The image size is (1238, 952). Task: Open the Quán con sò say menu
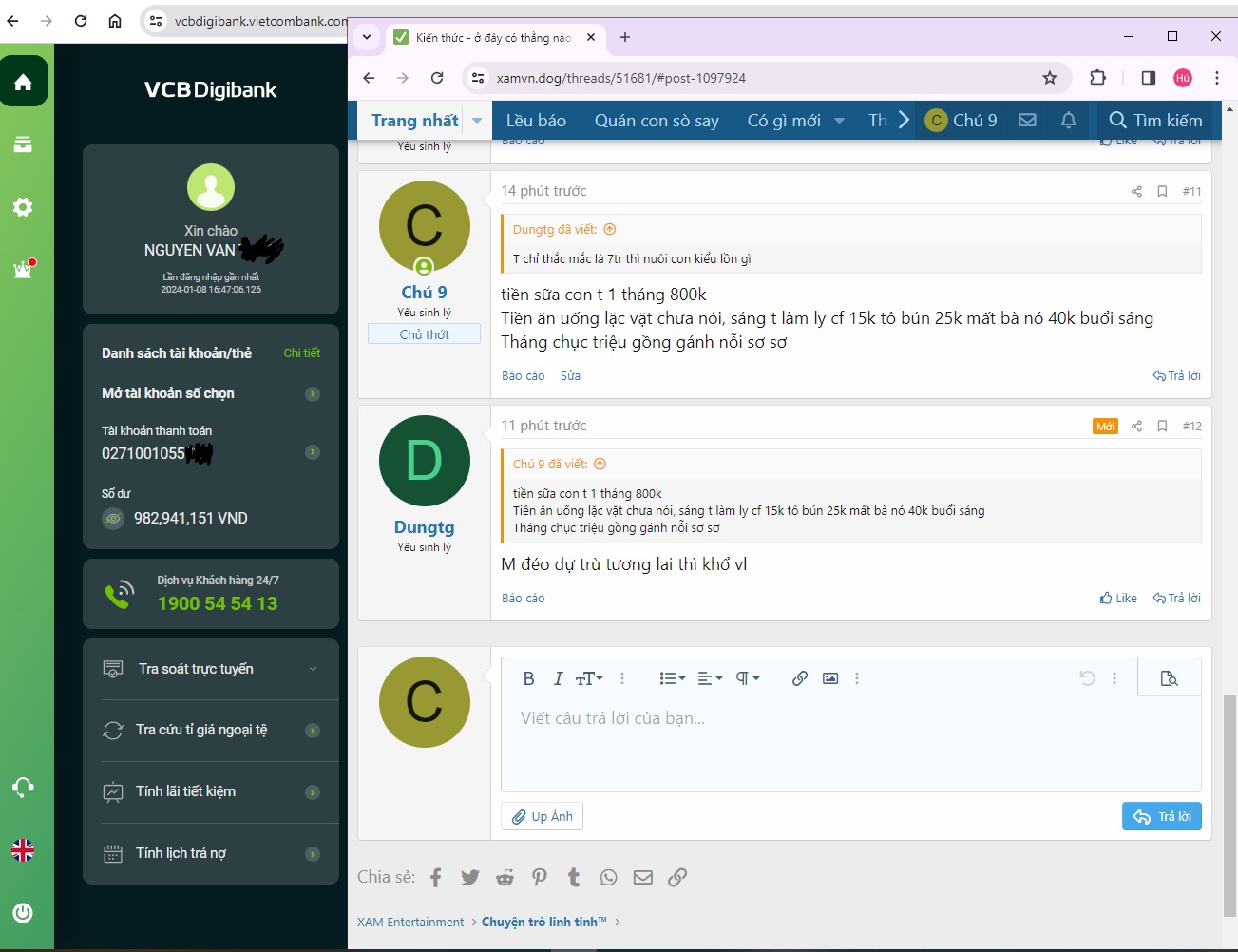tap(657, 121)
